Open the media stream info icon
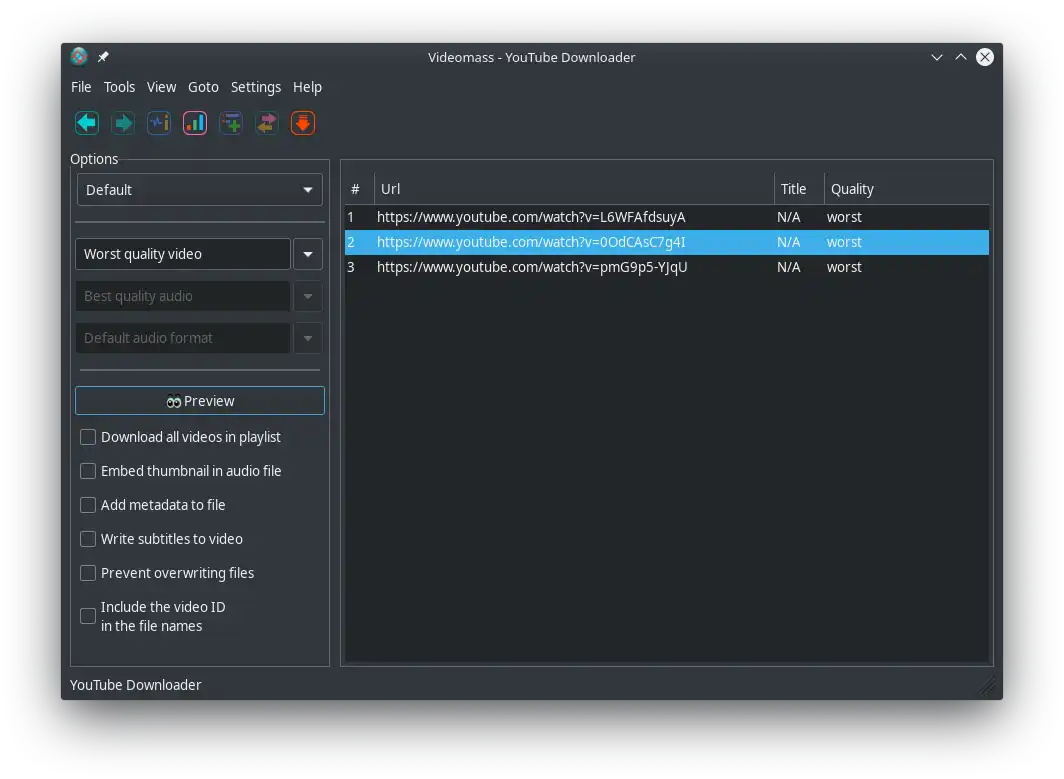Viewport: 1064px width, 779px height. (159, 123)
